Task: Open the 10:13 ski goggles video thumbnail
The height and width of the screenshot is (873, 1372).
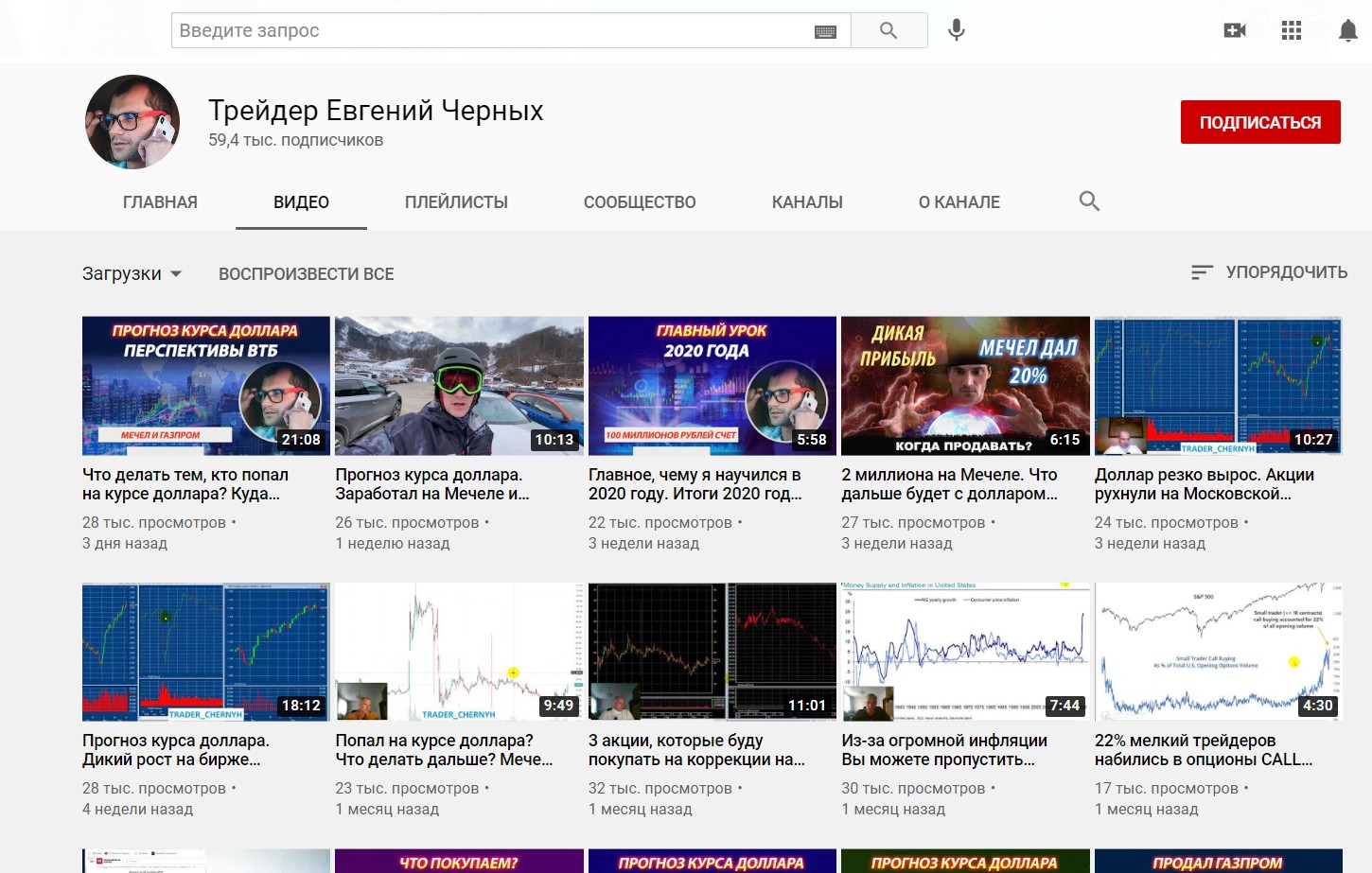Action: tap(459, 386)
